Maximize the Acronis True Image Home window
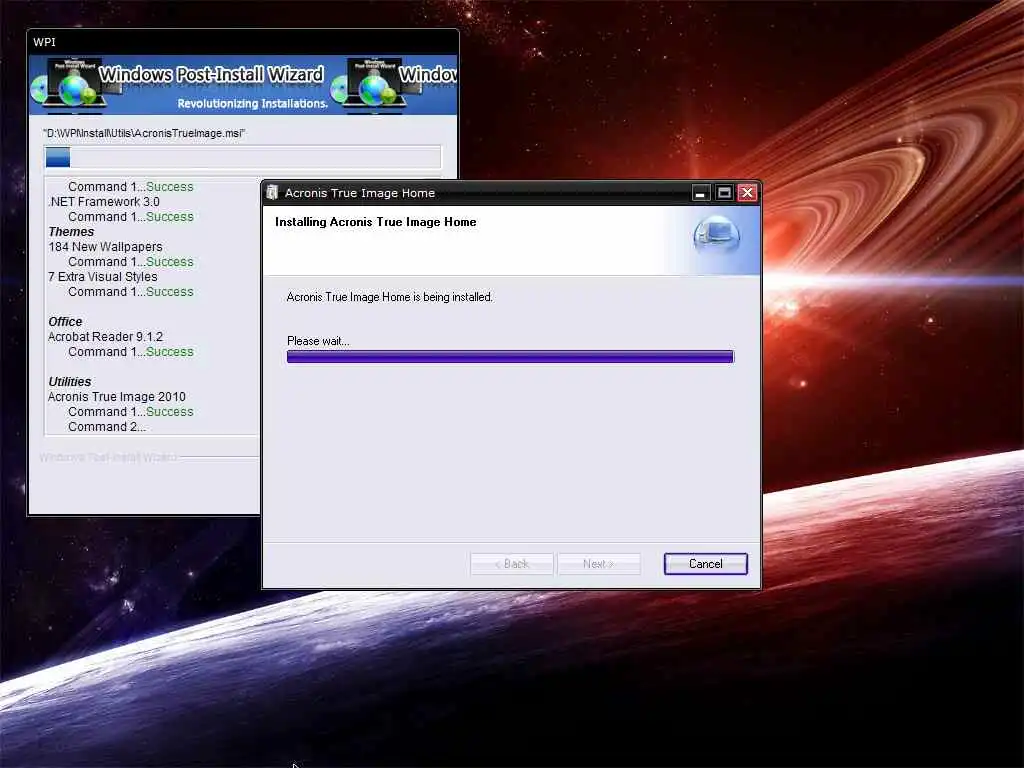The height and width of the screenshot is (768, 1024). [x=724, y=193]
